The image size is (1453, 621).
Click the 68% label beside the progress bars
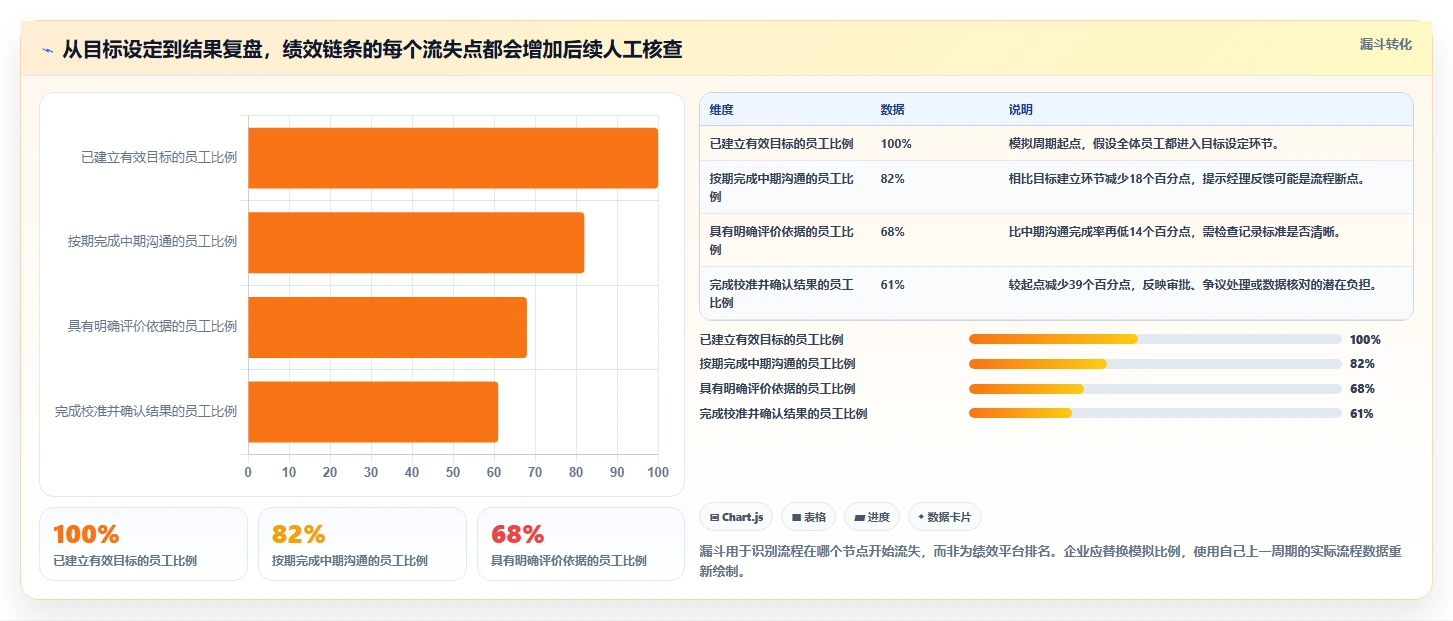click(1362, 389)
